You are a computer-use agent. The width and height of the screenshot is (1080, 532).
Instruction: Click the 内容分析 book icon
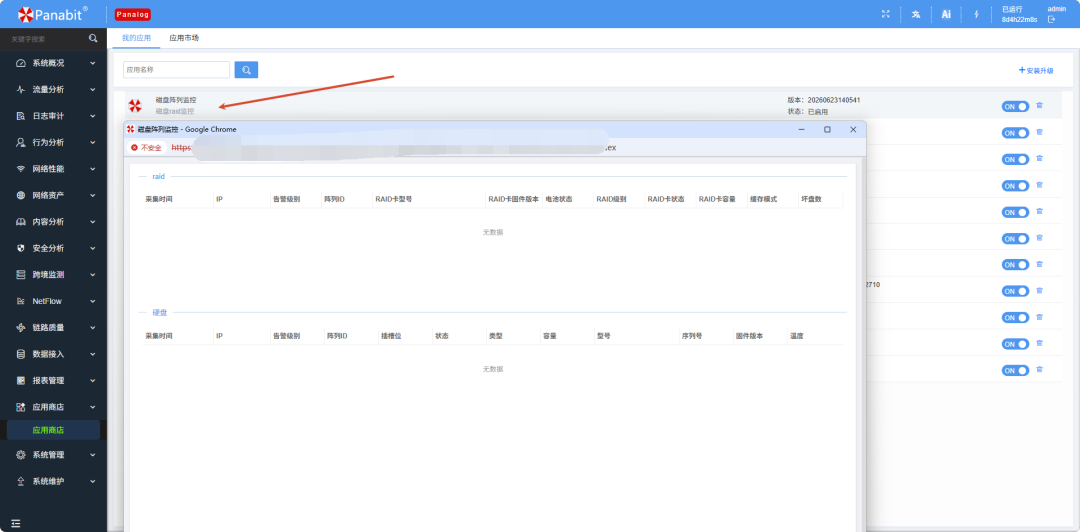point(21,222)
